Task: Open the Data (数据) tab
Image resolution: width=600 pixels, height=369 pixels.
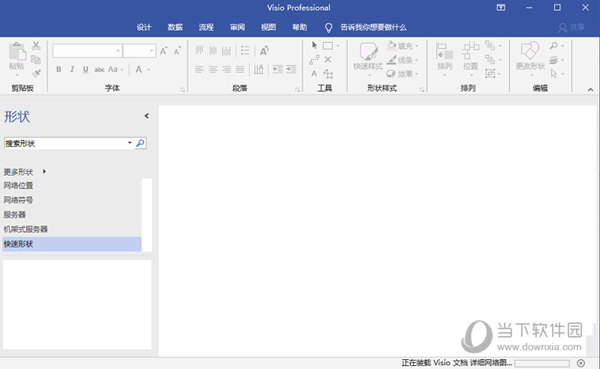Action: tap(175, 27)
